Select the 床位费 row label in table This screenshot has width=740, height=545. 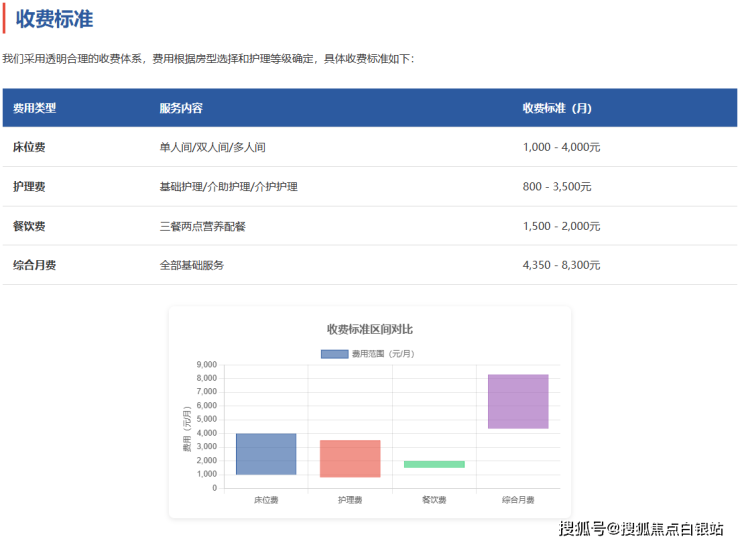pyautogui.click(x=29, y=147)
